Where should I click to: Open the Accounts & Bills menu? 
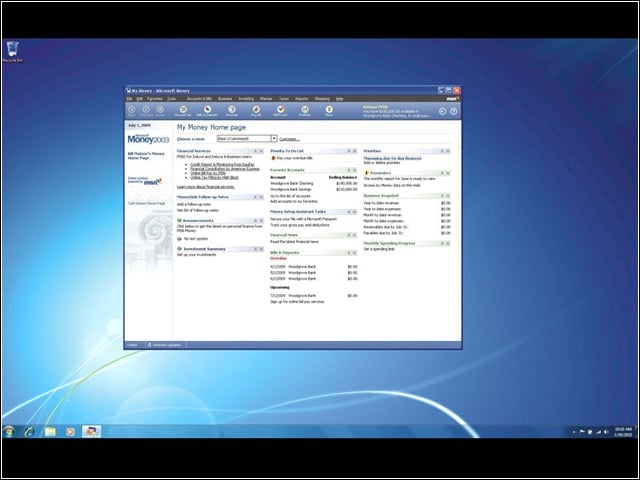[199, 99]
